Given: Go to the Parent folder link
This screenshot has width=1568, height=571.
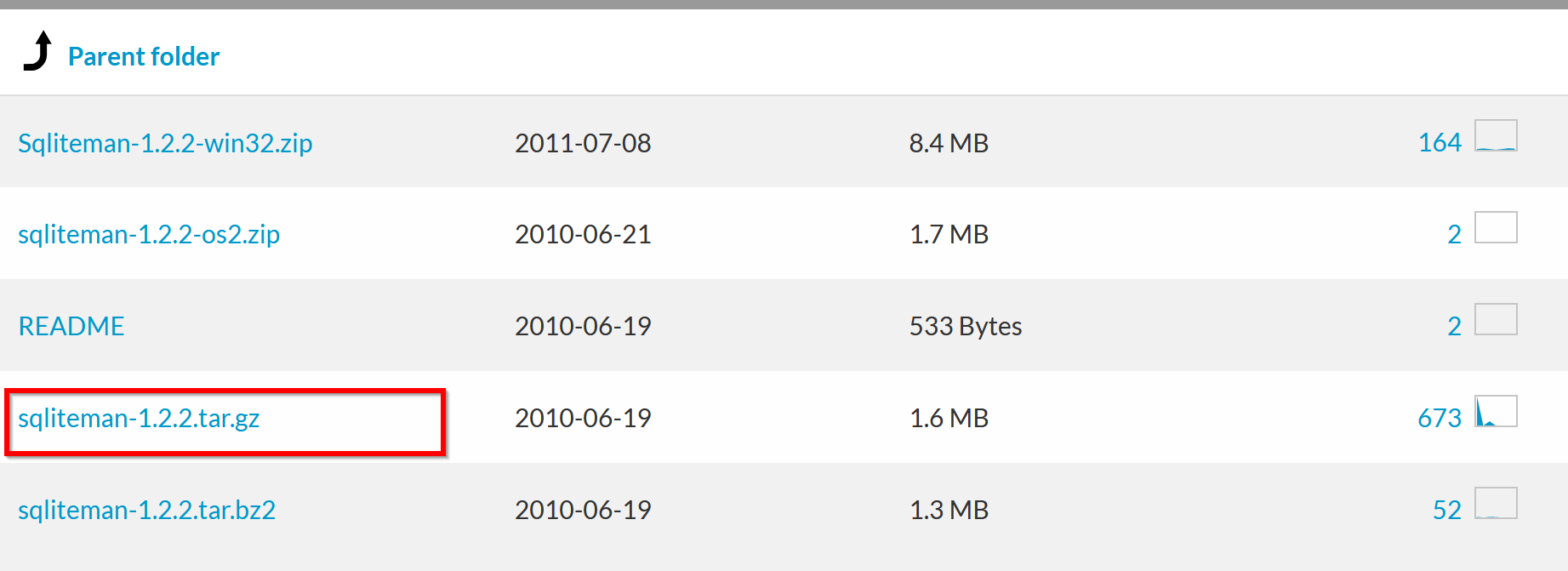Looking at the screenshot, I should pyautogui.click(x=144, y=56).
